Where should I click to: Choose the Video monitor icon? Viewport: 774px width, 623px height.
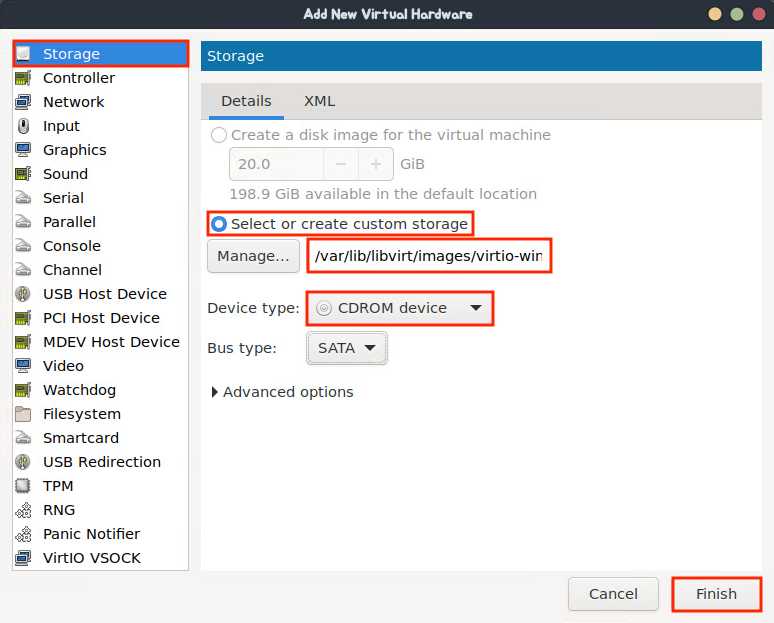23,366
